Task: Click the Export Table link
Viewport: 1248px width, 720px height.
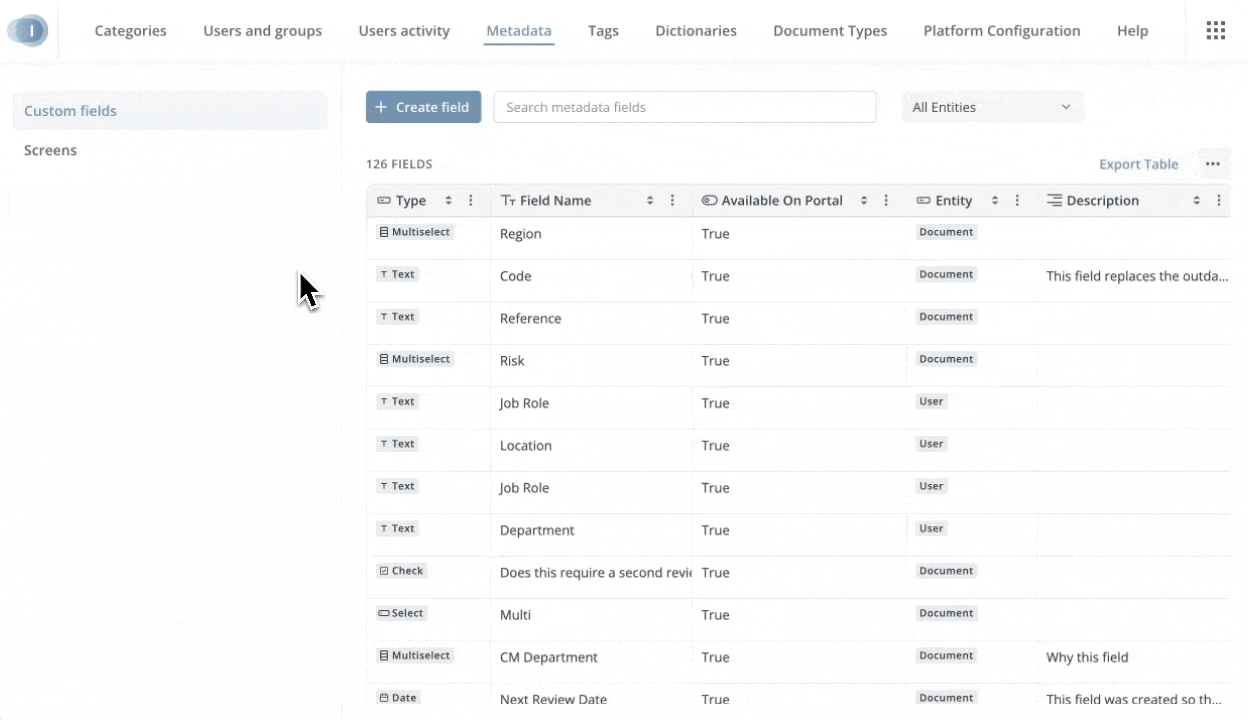Action: click(1138, 164)
